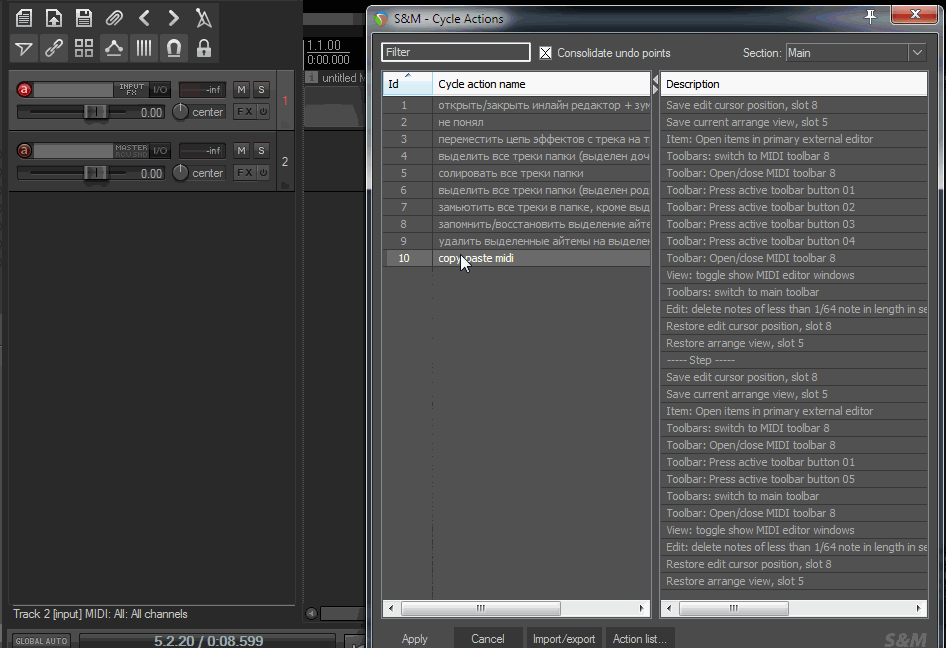The image size is (946, 648).
Task: Click the Redo right-arrow icon
Action: coord(174,18)
